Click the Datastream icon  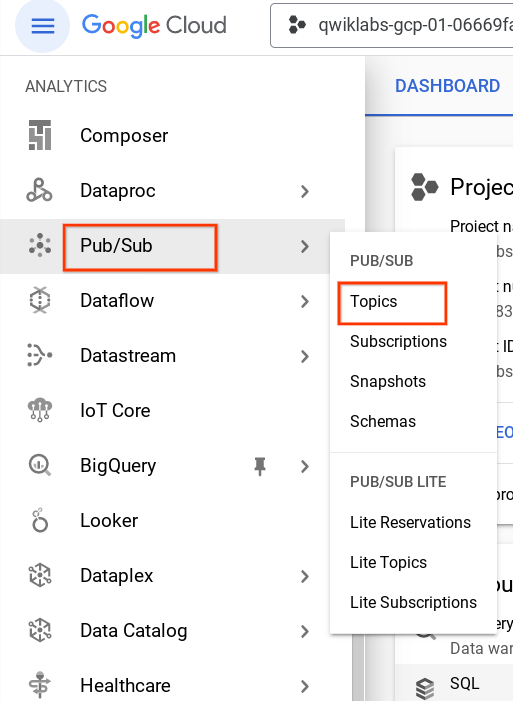coord(40,355)
